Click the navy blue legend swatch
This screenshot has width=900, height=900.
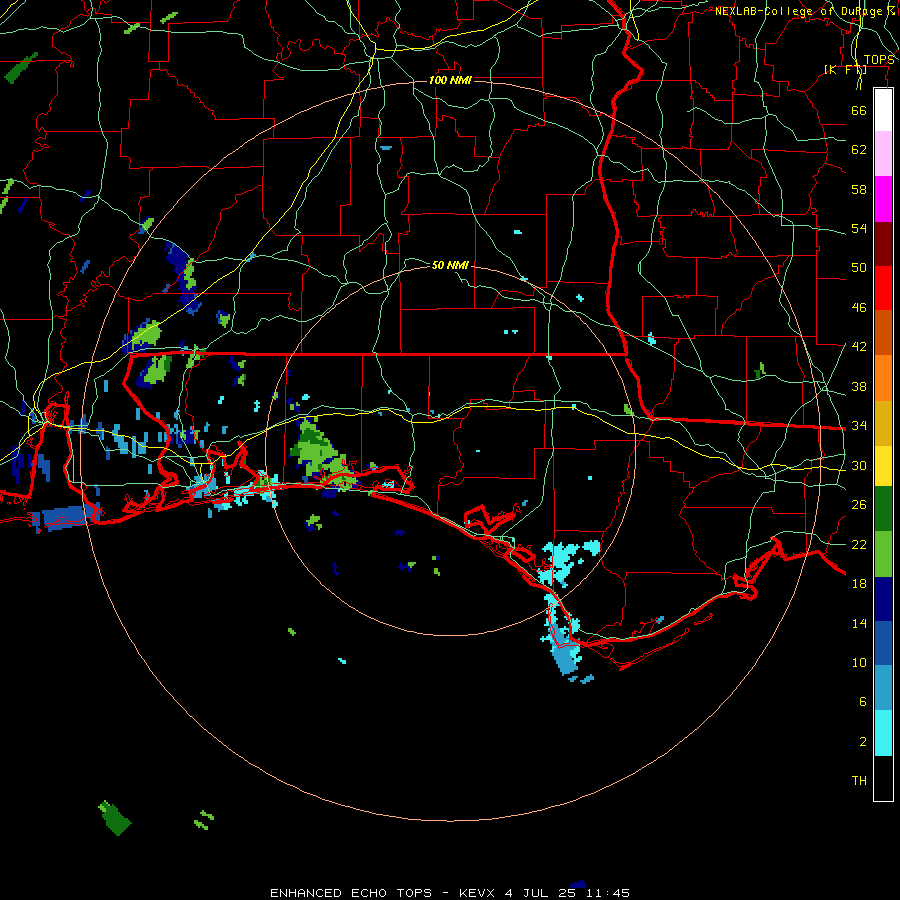[883, 599]
